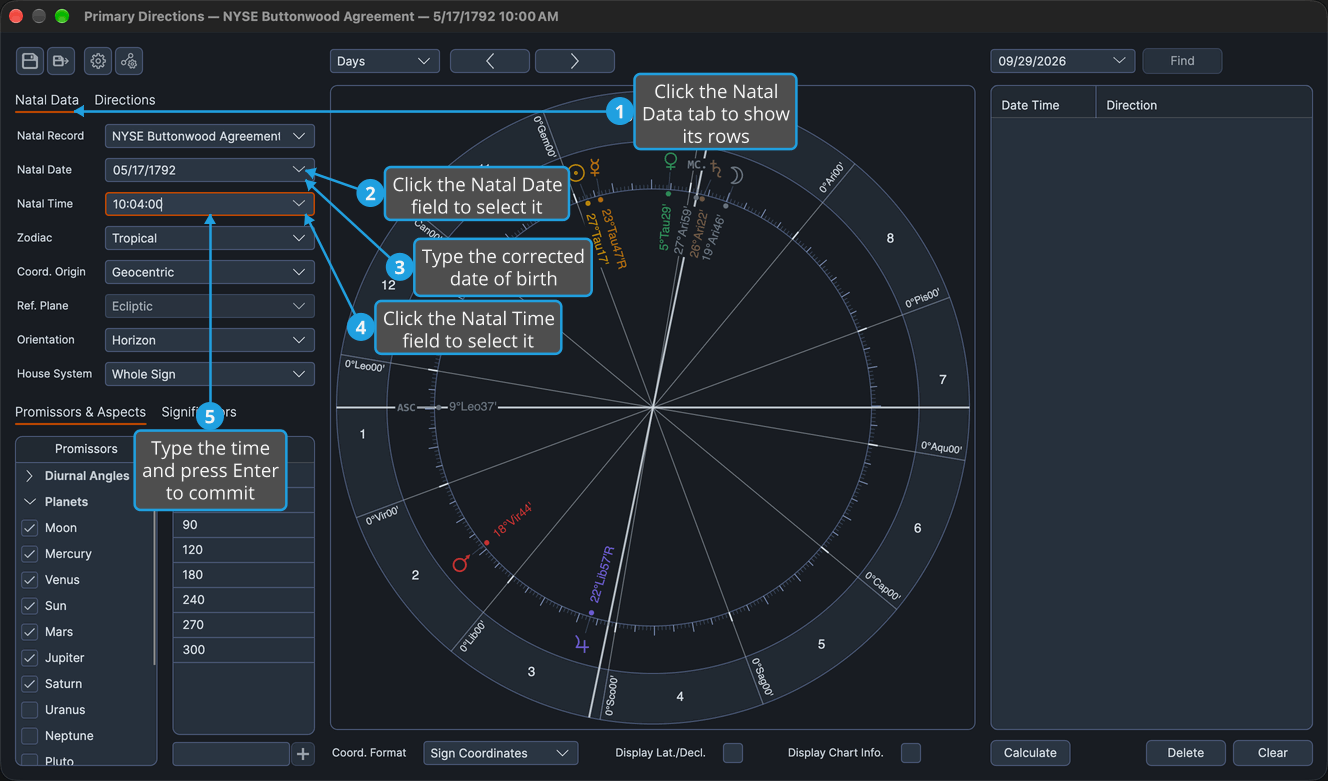Click the Find button
The height and width of the screenshot is (781, 1328).
1182,61
